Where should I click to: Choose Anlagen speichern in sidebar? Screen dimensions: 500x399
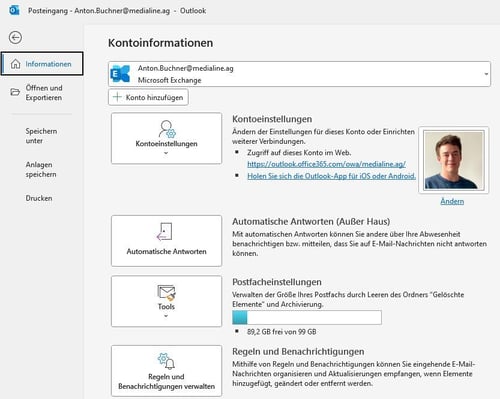tap(41, 169)
